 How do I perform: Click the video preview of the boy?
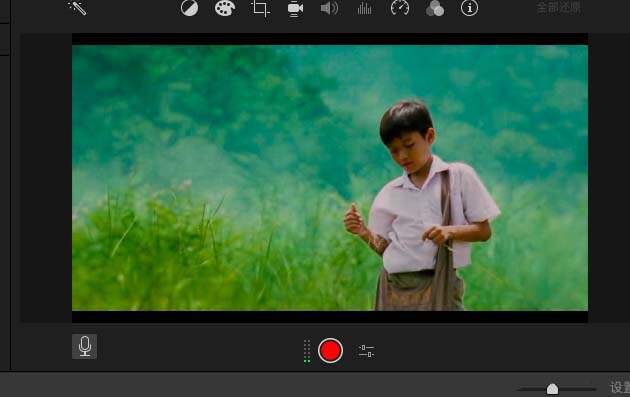coord(330,178)
